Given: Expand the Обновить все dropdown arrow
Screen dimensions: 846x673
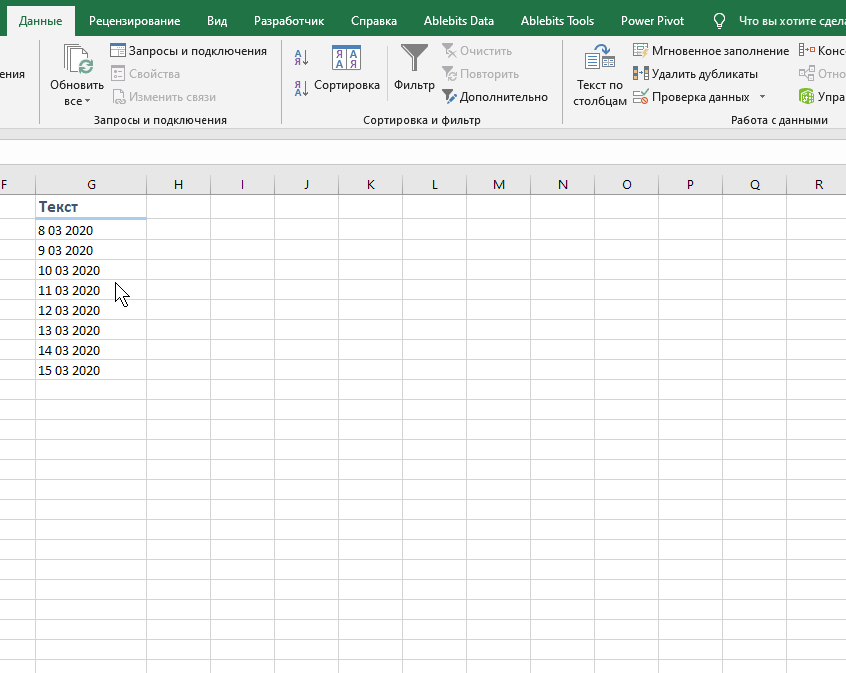Looking at the screenshot, I should coord(87,101).
